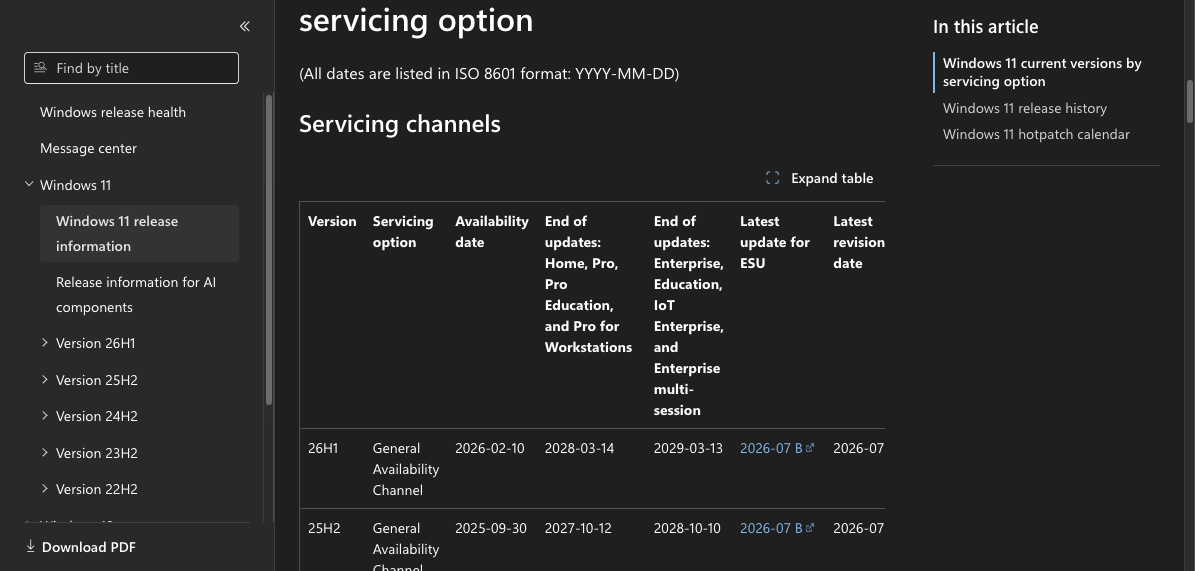Image resolution: width=1195 pixels, height=571 pixels.
Task: Click the sidebar tree scrollbar
Action: 268,250
